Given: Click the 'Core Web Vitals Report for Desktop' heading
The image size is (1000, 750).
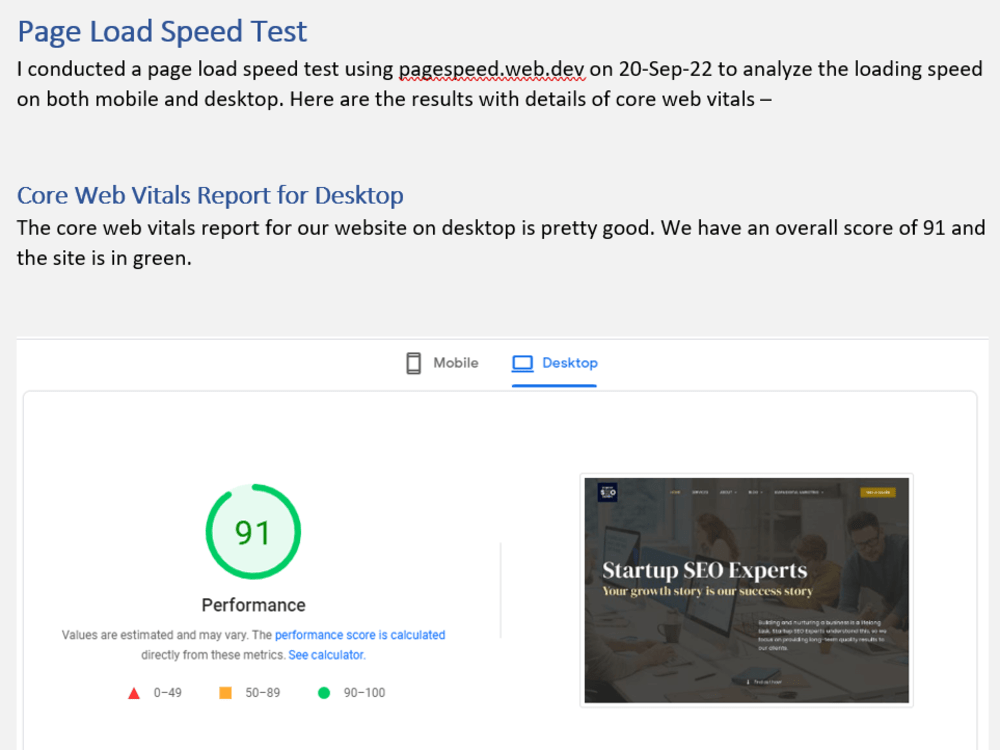Looking at the screenshot, I should point(210,195).
